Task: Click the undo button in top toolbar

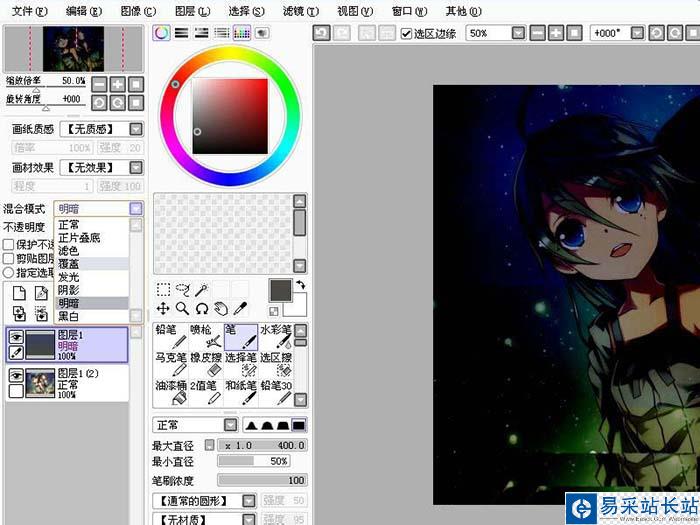Action: coord(321,33)
